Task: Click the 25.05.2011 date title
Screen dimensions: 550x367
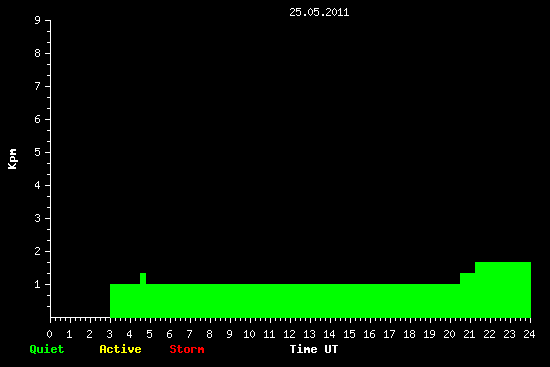Action: [x=319, y=12]
